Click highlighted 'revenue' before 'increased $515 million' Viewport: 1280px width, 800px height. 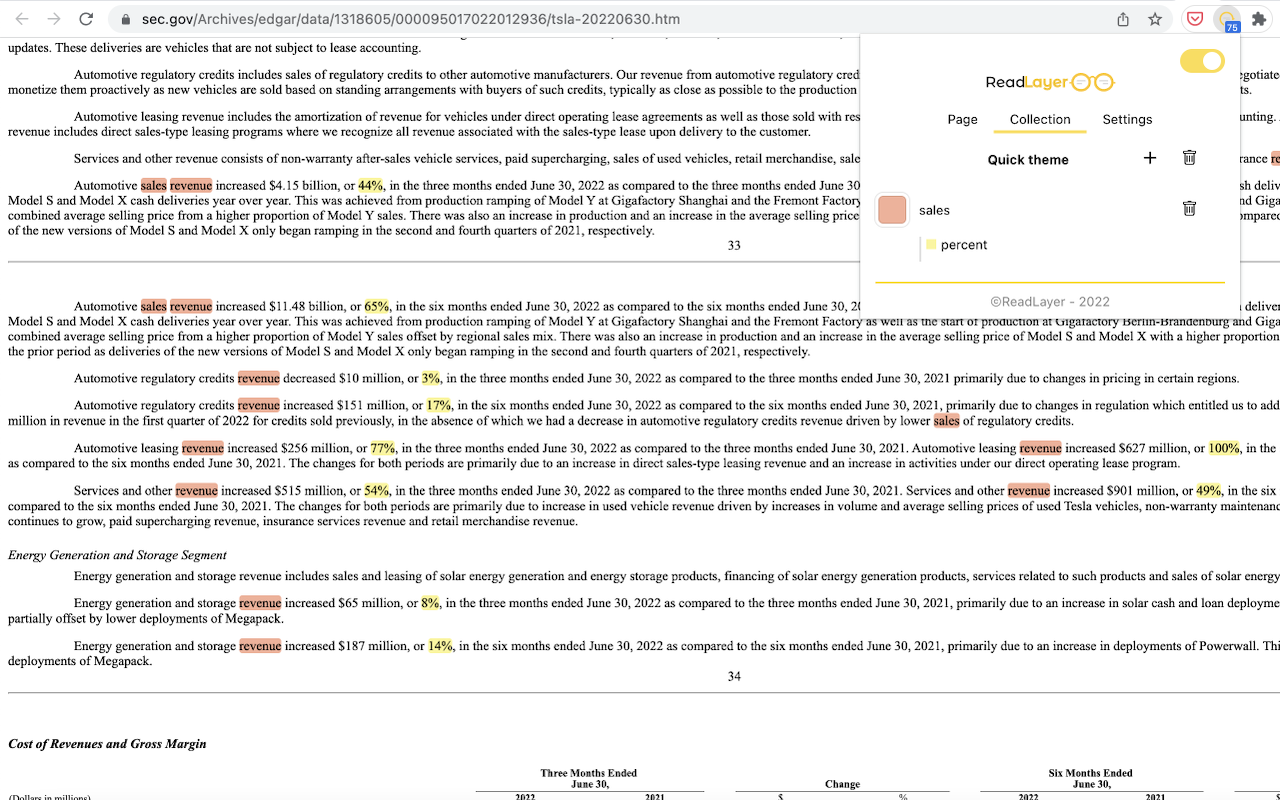pos(196,491)
